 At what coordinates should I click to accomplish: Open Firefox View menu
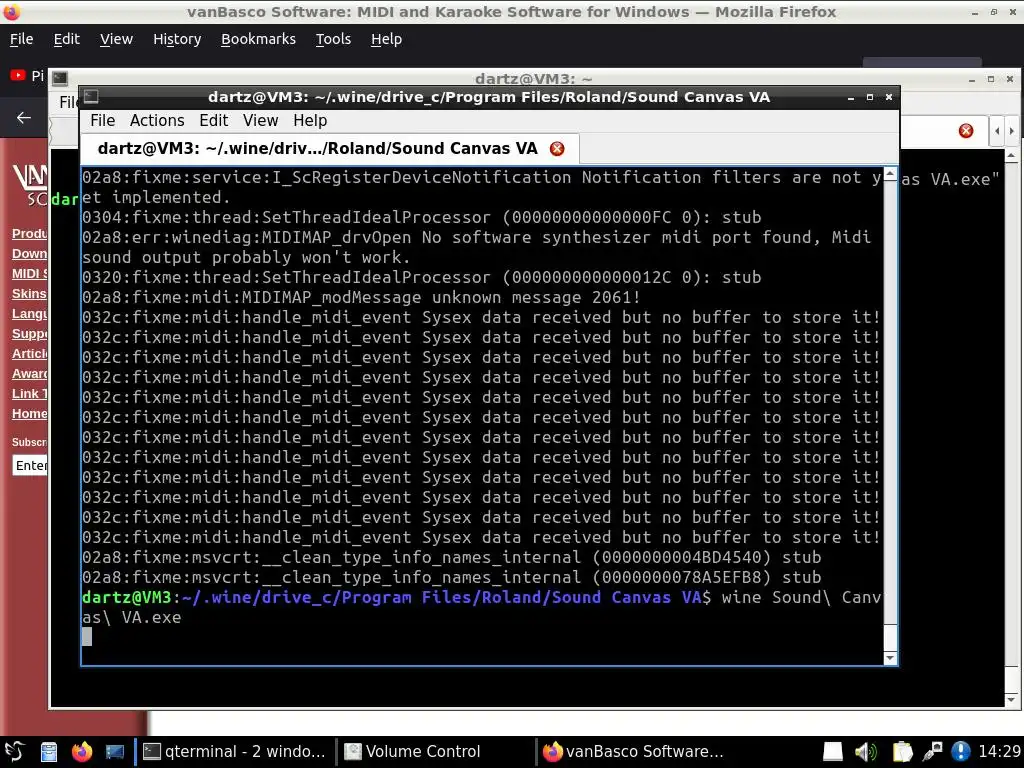click(116, 39)
